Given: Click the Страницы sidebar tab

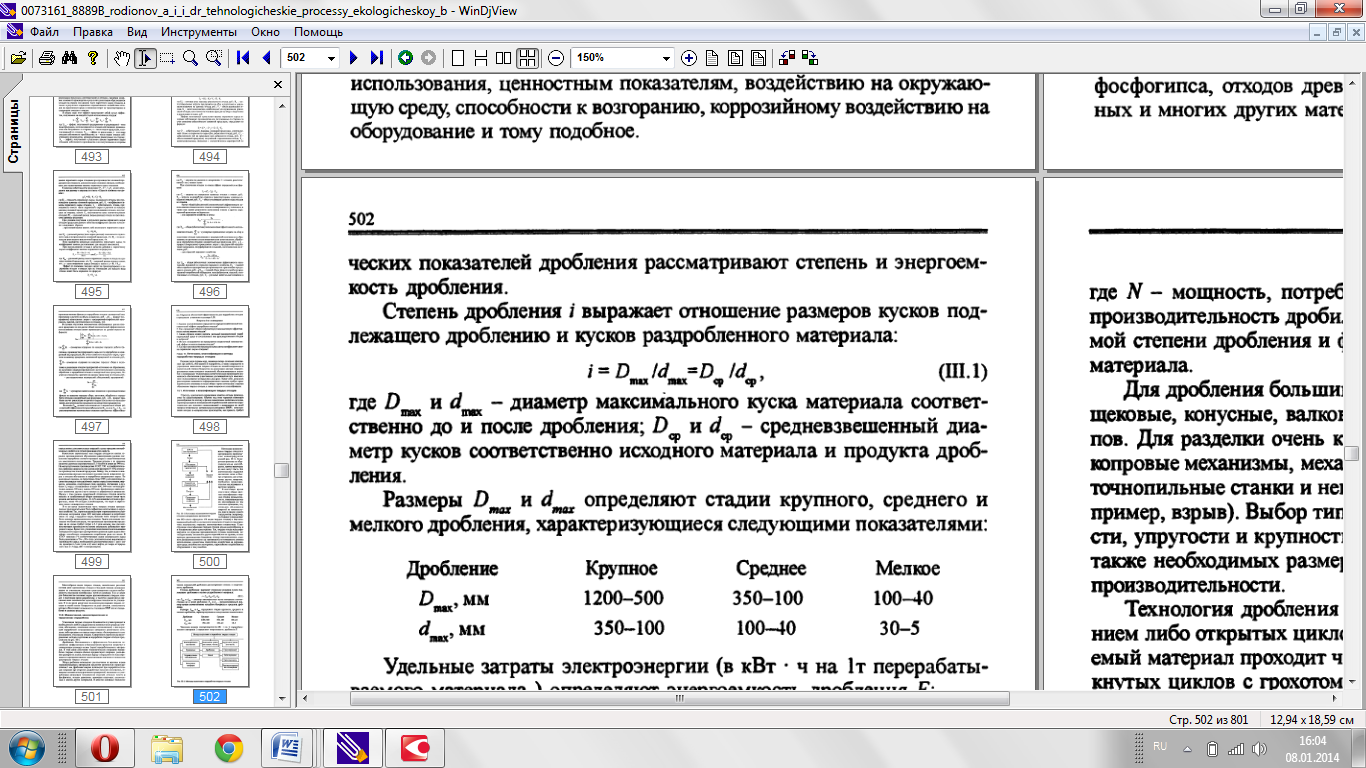Looking at the screenshot, I should tap(13, 131).
